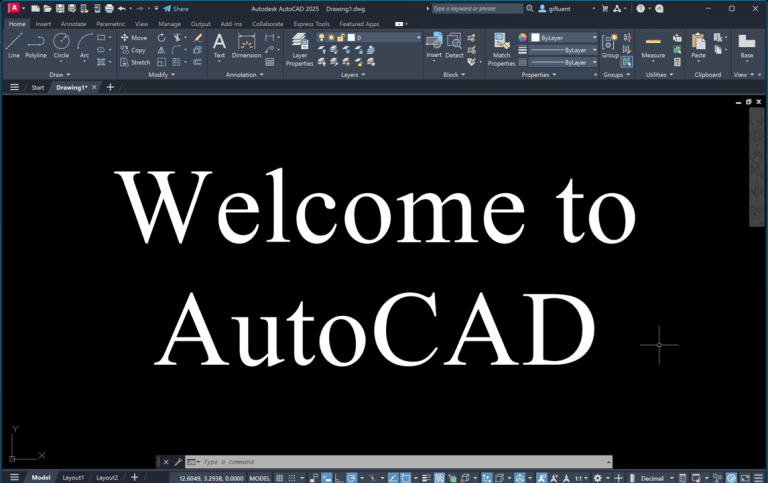768x483 pixels.
Task: Open the Quick Calculator icon in Utilities
Action: [677, 62]
